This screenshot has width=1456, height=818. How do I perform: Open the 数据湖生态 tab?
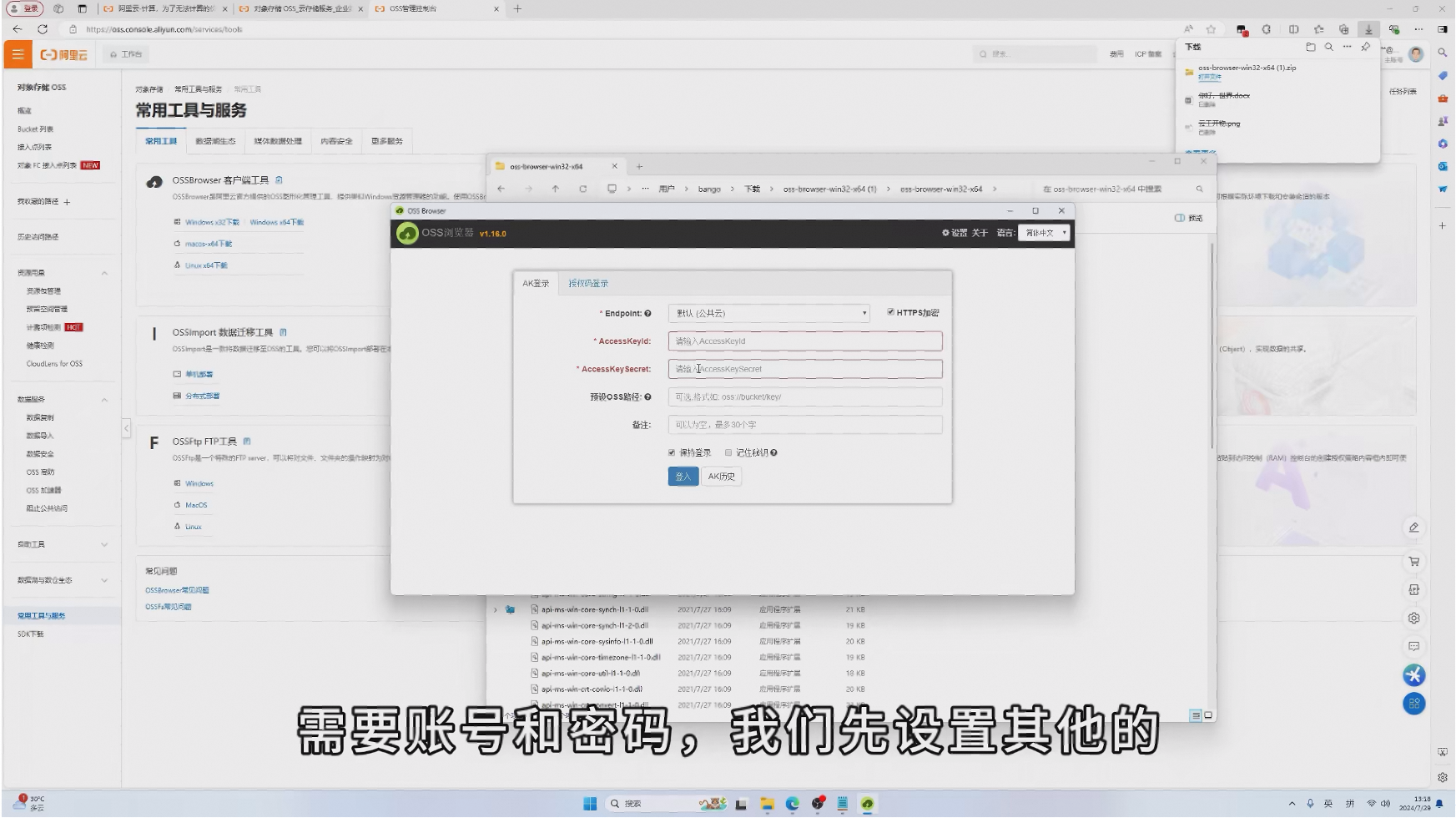coord(215,141)
